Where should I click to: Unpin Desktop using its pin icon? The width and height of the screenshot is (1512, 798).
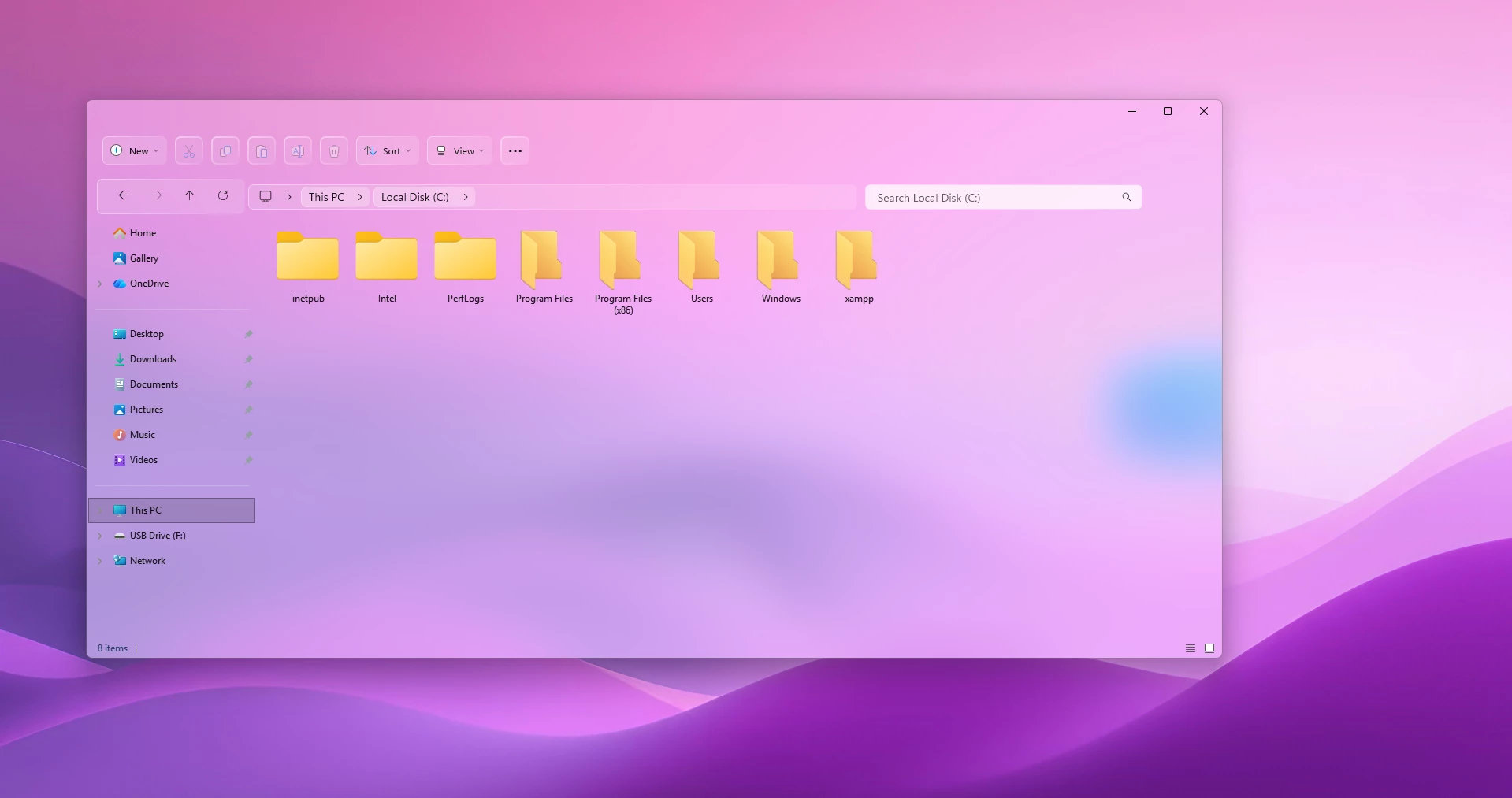pos(249,334)
